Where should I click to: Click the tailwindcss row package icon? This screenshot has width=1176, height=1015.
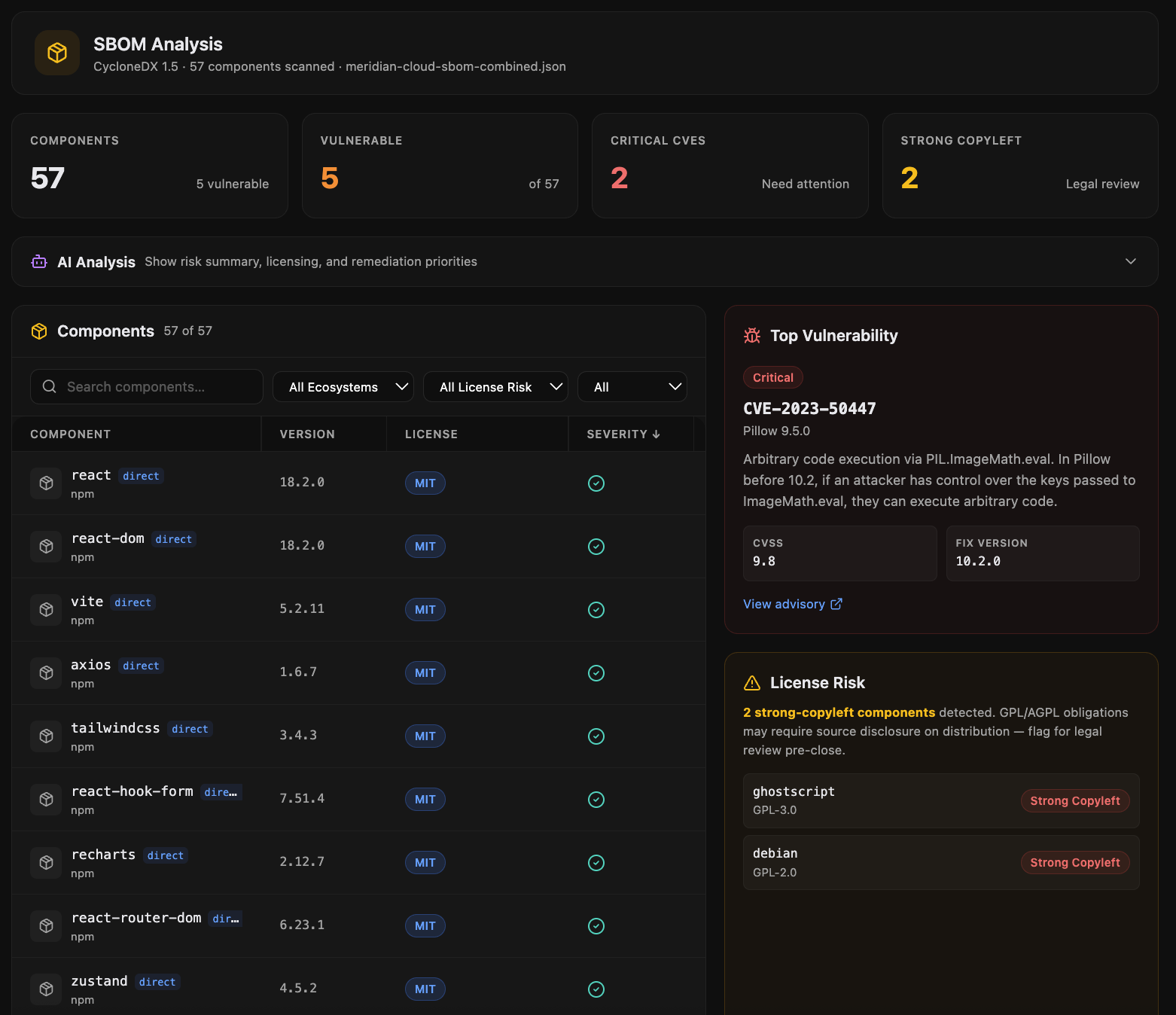[46, 736]
